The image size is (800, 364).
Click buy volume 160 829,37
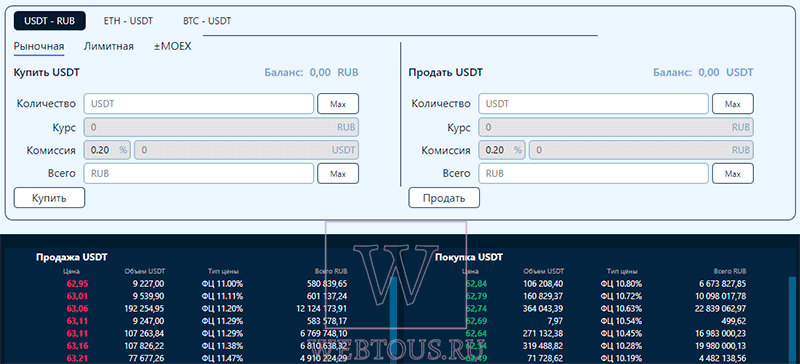[544, 296]
